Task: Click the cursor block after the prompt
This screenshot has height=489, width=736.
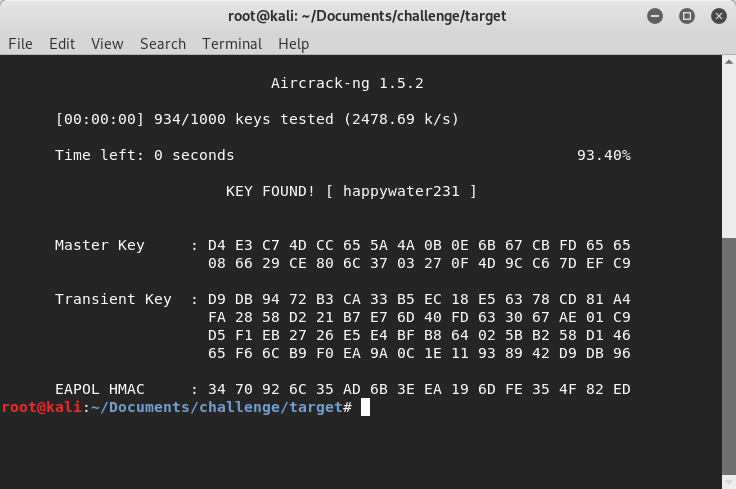Action: click(x=366, y=408)
